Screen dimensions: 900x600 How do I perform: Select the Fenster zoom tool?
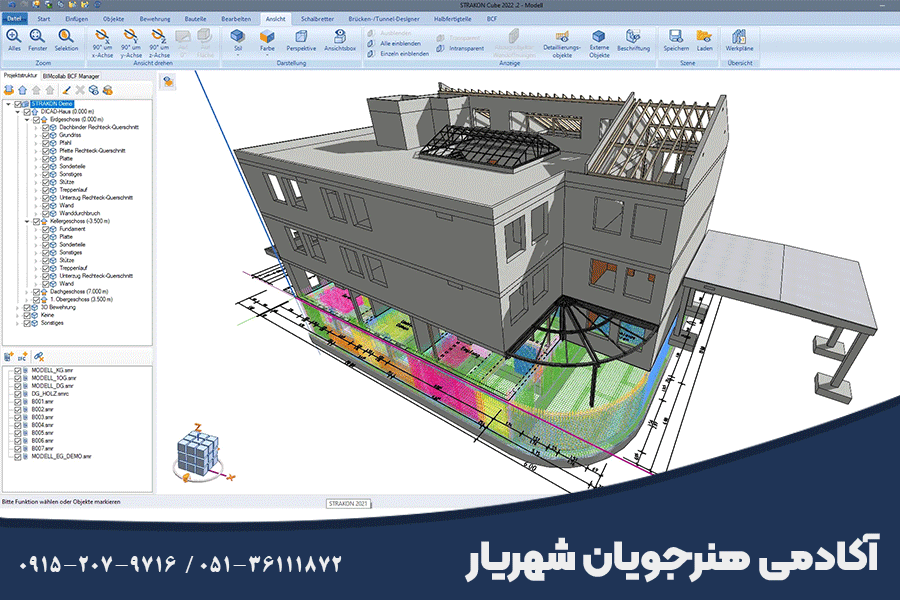(38, 39)
